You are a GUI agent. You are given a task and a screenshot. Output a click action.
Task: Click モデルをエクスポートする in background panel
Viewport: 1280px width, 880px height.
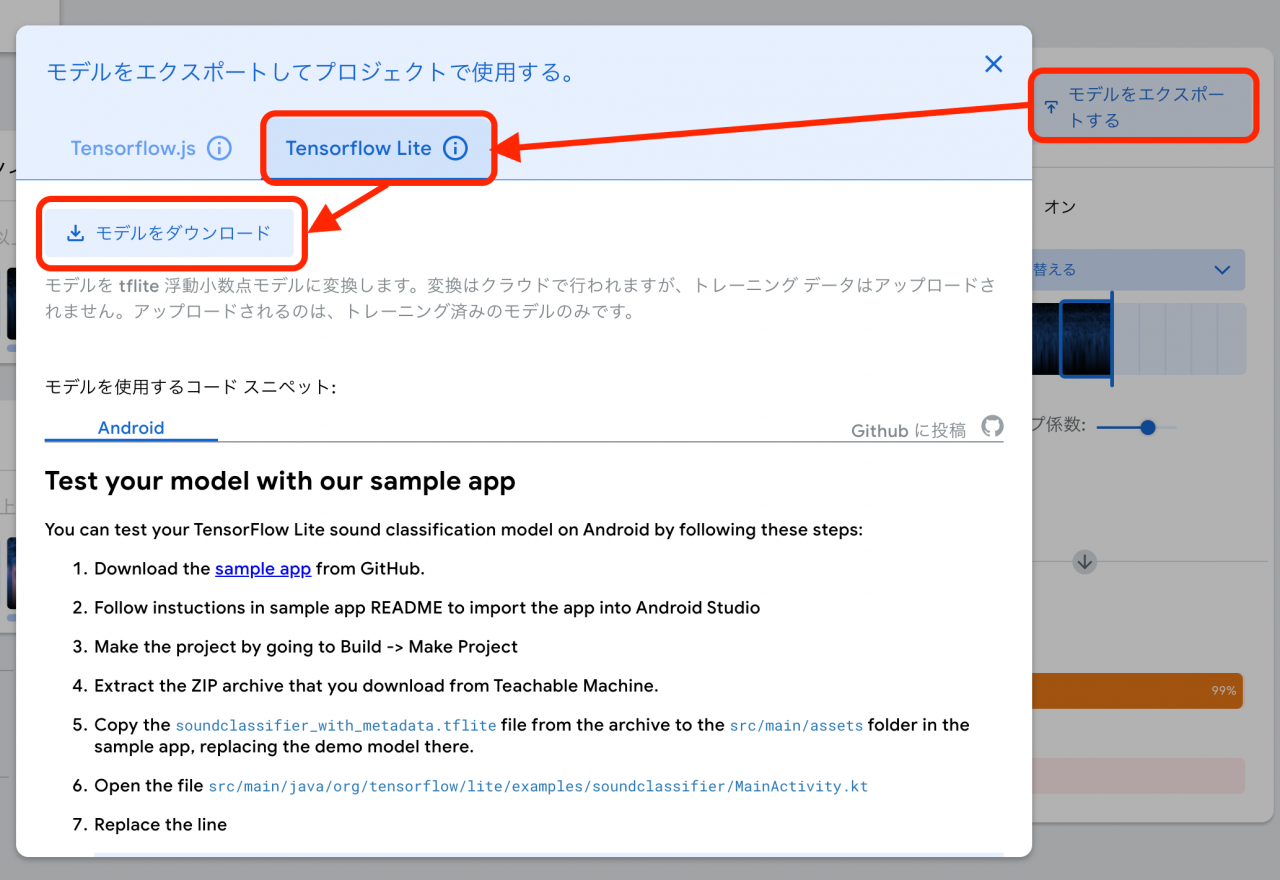coord(1144,107)
